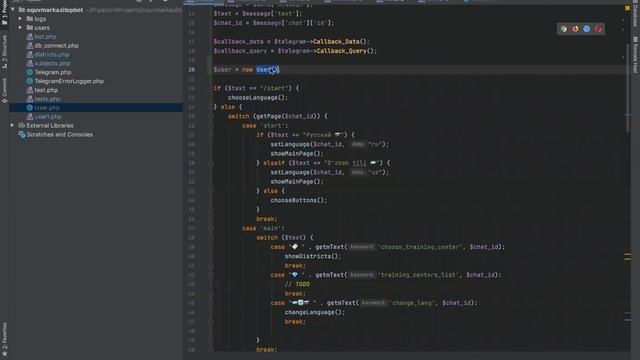Click 'training_centers_list' string
640x360 pixels.
[418, 275]
